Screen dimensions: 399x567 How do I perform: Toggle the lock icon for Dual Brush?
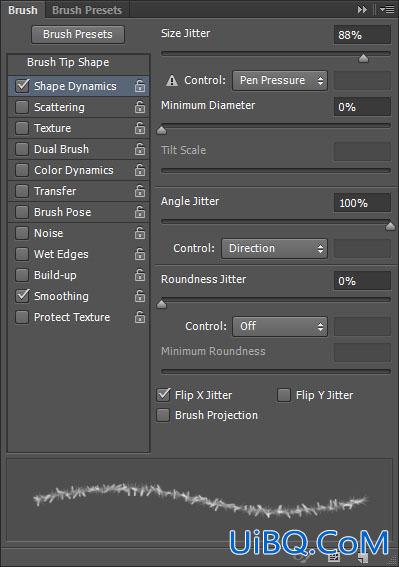[140, 149]
